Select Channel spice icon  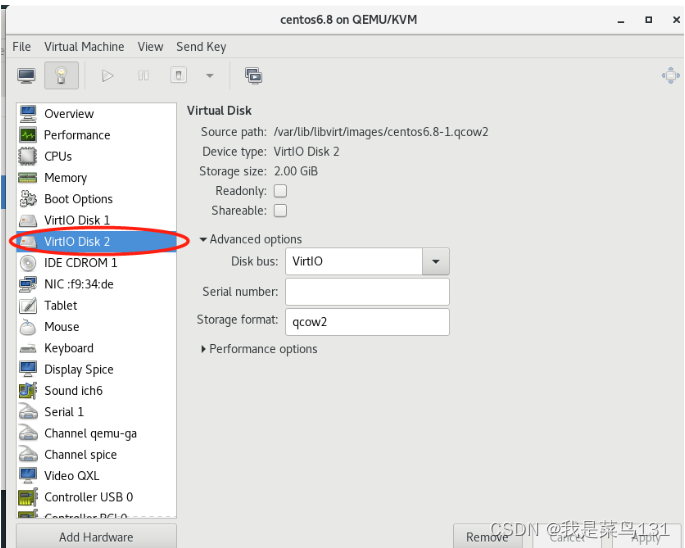point(28,454)
